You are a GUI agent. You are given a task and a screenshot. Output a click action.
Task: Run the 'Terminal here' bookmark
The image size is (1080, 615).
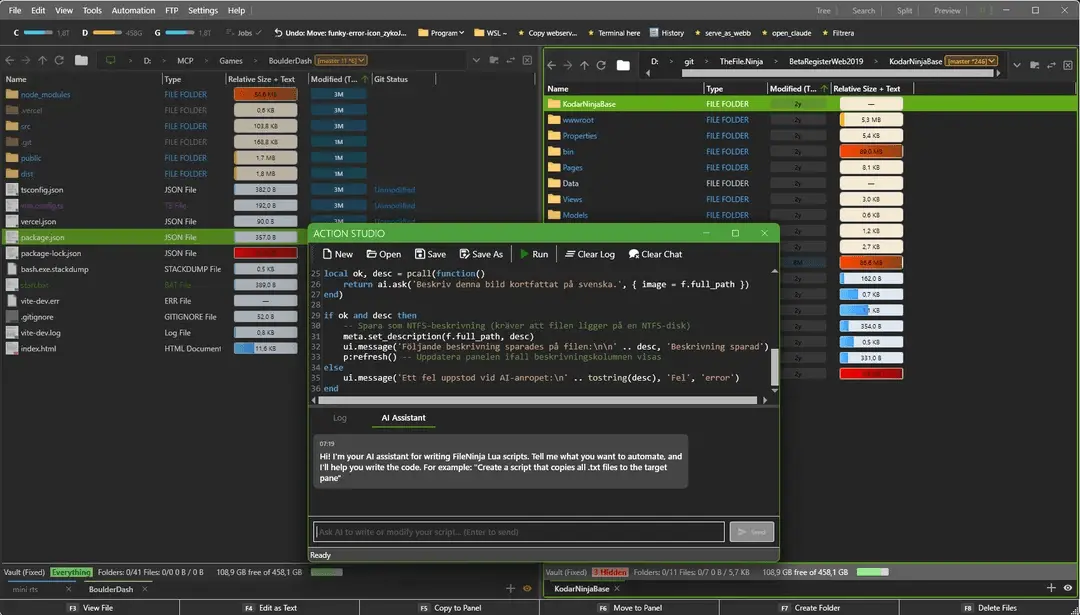point(613,33)
